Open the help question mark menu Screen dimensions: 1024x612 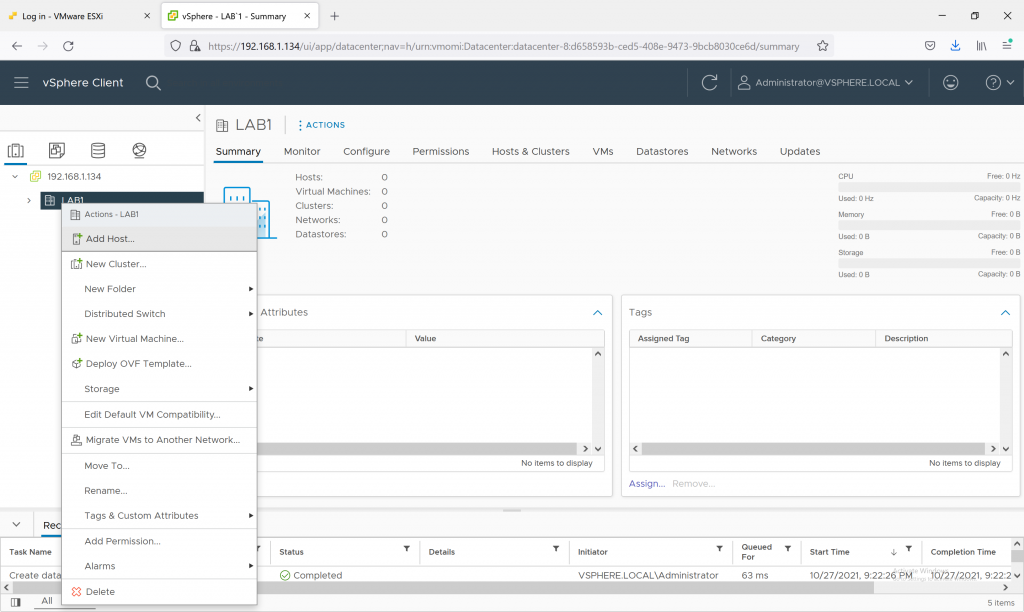[999, 82]
